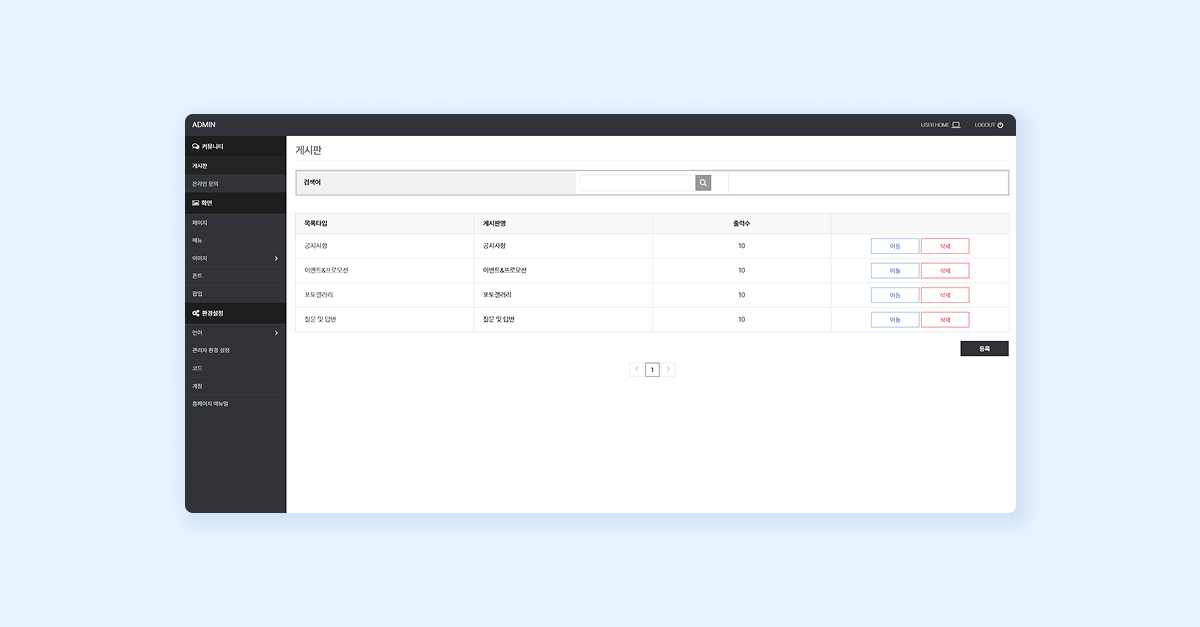Click the 10 value in 공지사항 row
This screenshot has height=627, width=1200.
(x=742, y=246)
